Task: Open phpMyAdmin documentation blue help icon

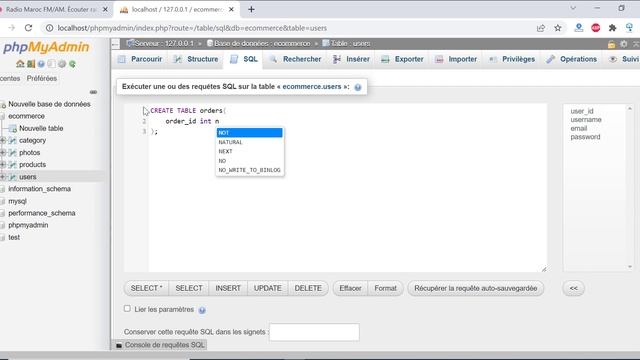Action: point(41,64)
